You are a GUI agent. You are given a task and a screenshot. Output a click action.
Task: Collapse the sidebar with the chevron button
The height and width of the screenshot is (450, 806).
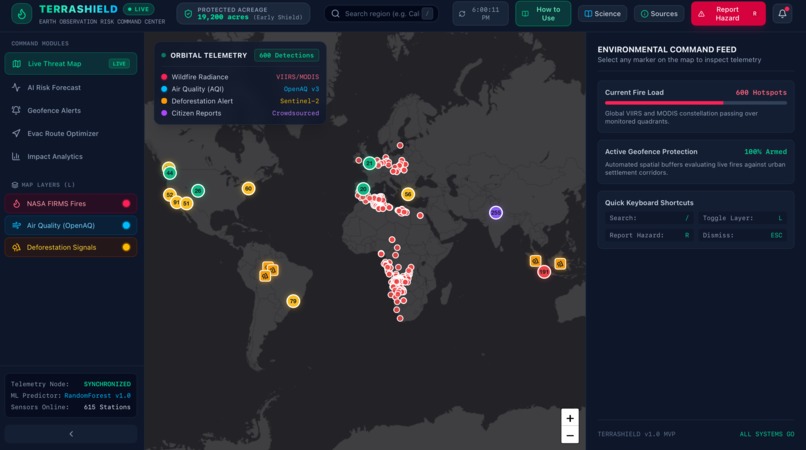click(71, 434)
